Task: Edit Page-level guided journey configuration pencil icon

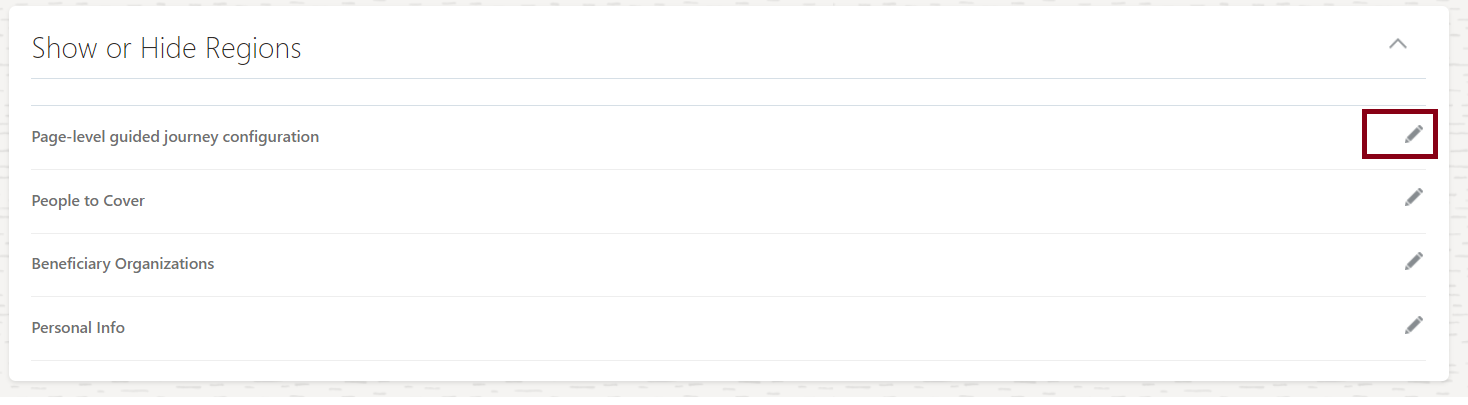Action: click(1413, 134)
